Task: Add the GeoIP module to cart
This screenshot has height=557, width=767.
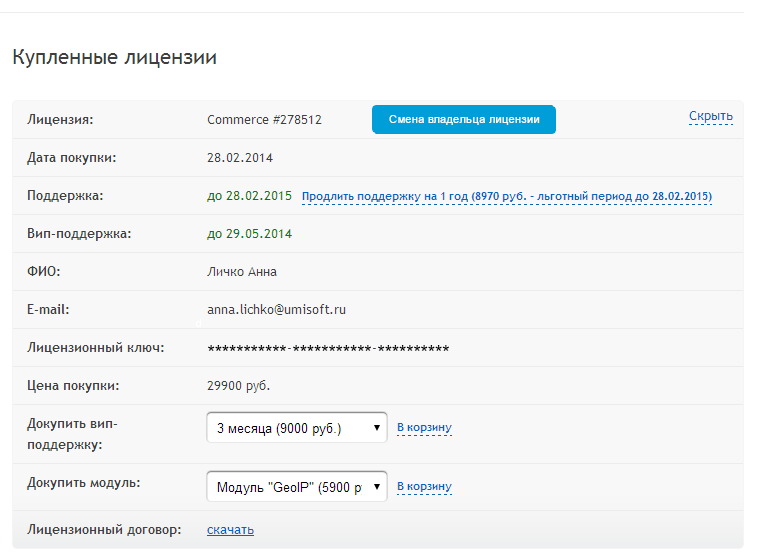Action: click(424, 487)
